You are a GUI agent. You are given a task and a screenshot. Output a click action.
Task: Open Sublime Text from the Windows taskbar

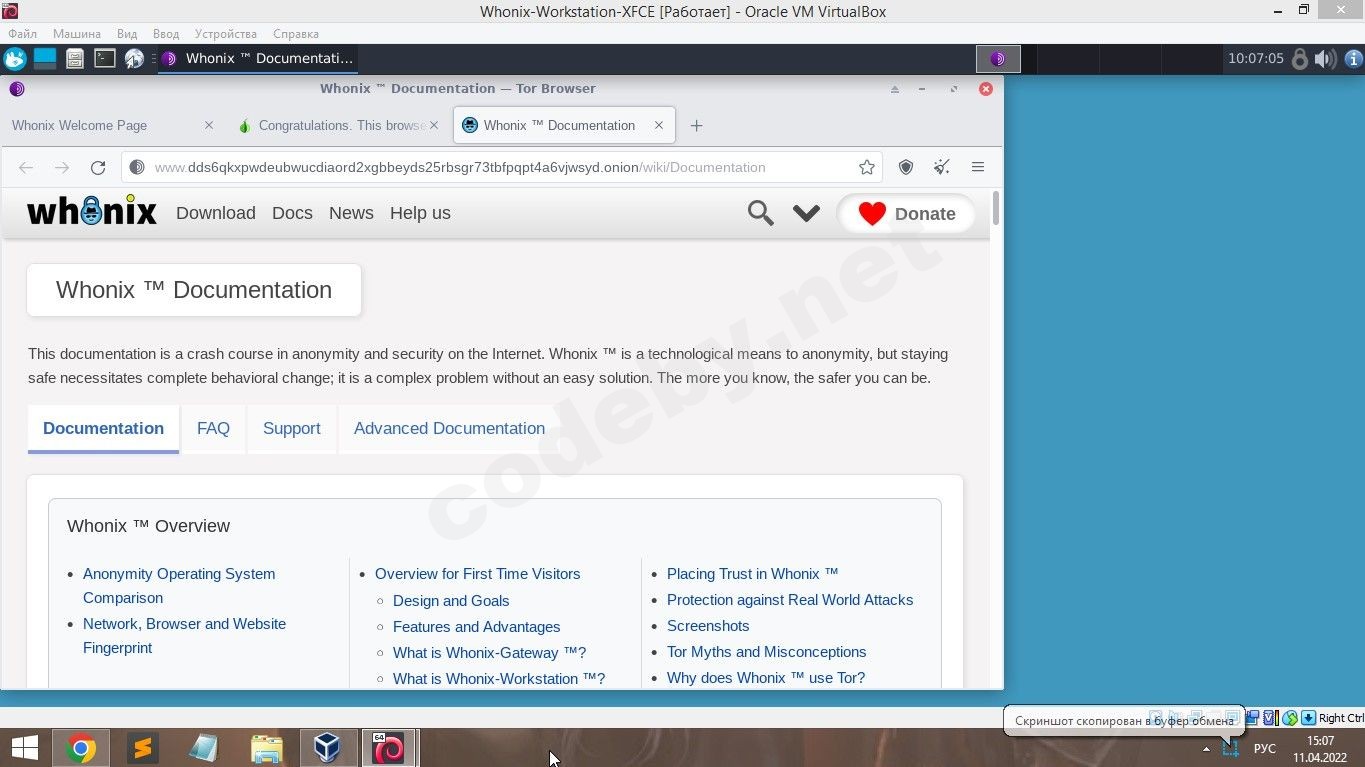(x=143, y=748)
